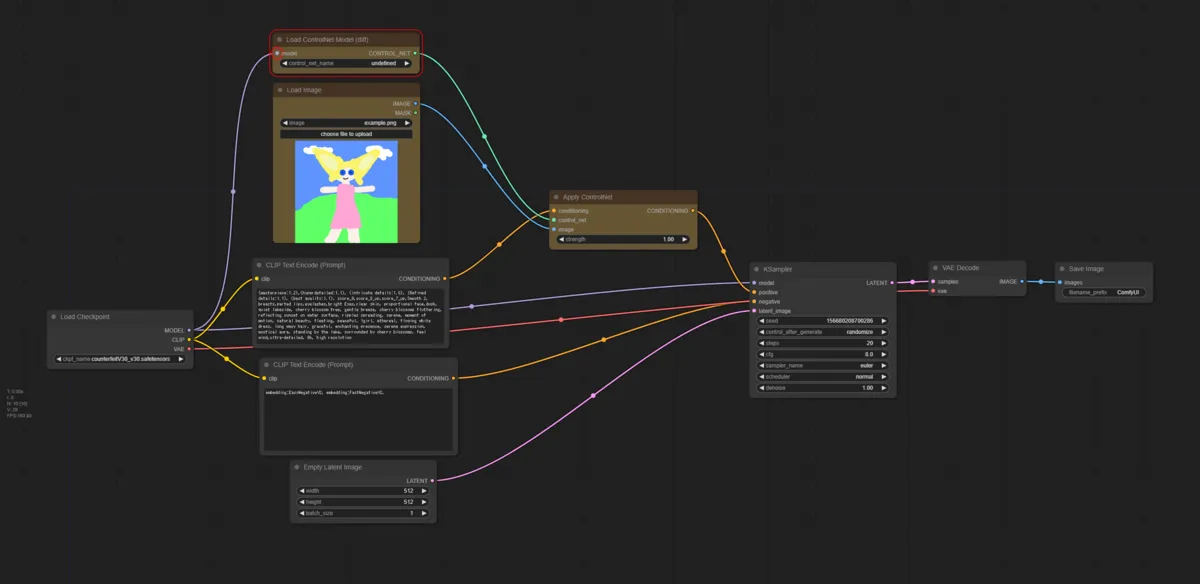Click the positive prompt text area
The height and width of the screenshot is (584, 1200).
click(x=350, y=316)
